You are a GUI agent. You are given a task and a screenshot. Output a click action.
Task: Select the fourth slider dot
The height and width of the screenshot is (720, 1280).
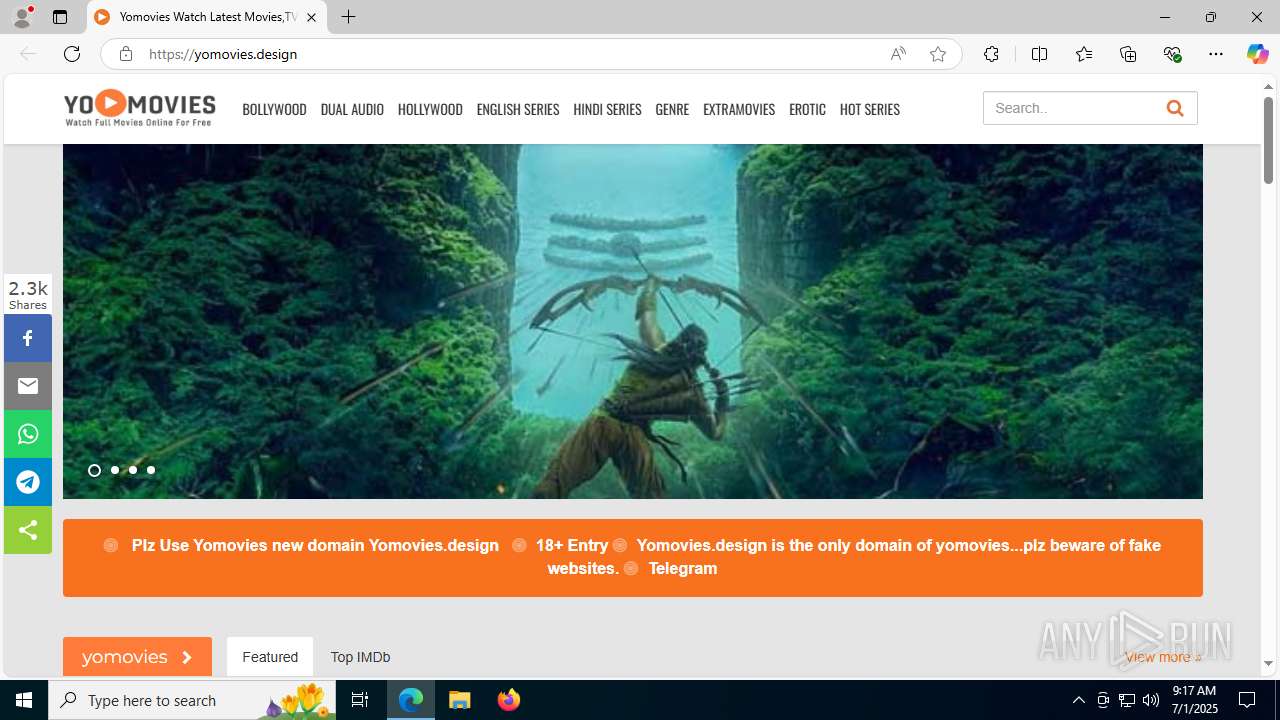coord(151,470)
